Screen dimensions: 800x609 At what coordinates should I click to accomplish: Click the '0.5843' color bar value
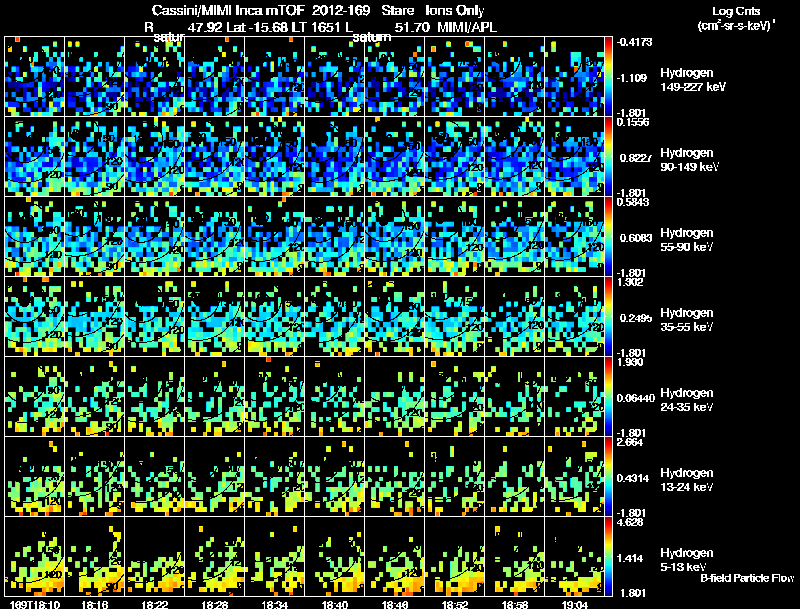click(633, 202)
